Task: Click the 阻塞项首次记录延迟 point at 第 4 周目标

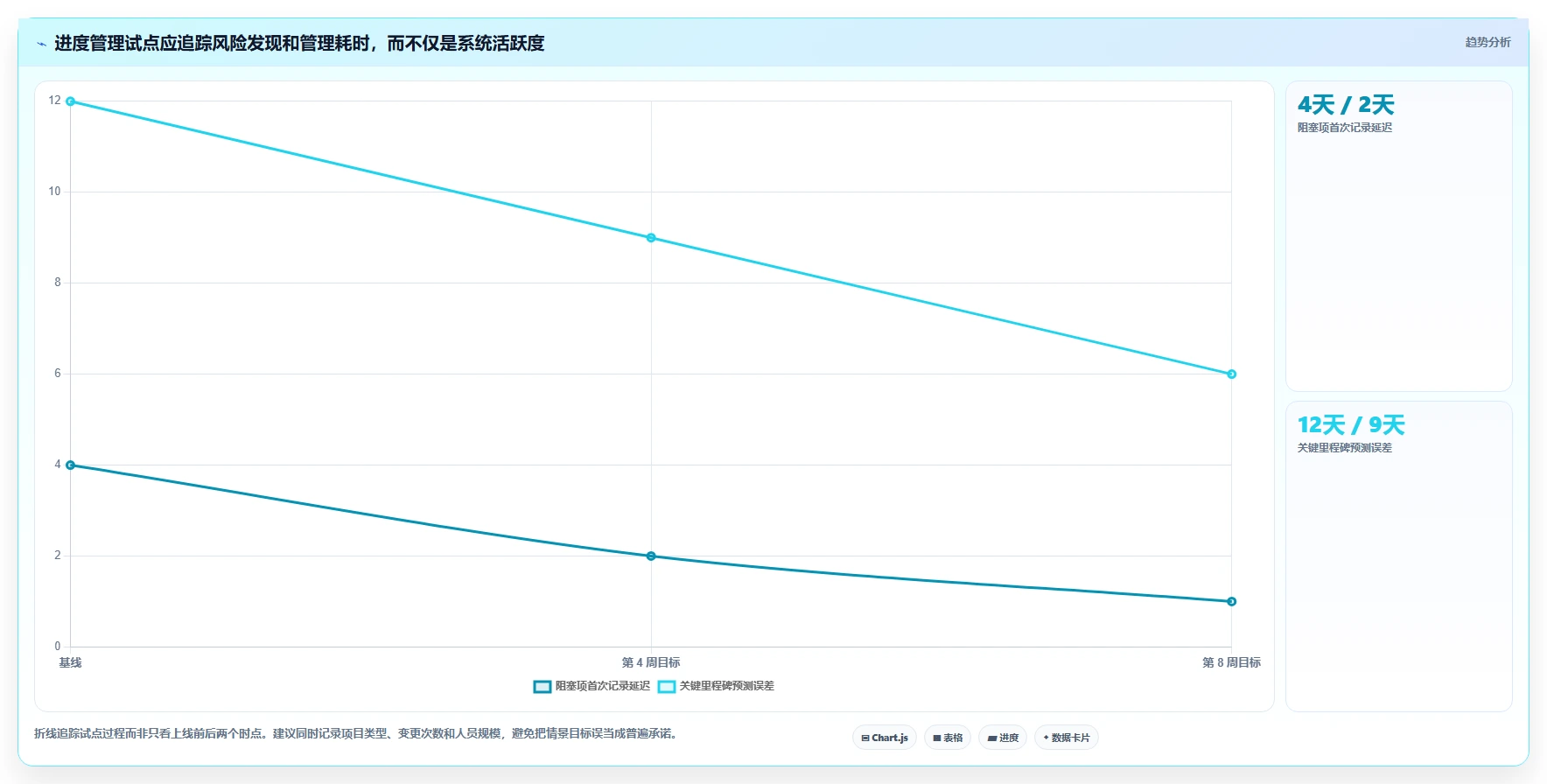Action: 651,556
